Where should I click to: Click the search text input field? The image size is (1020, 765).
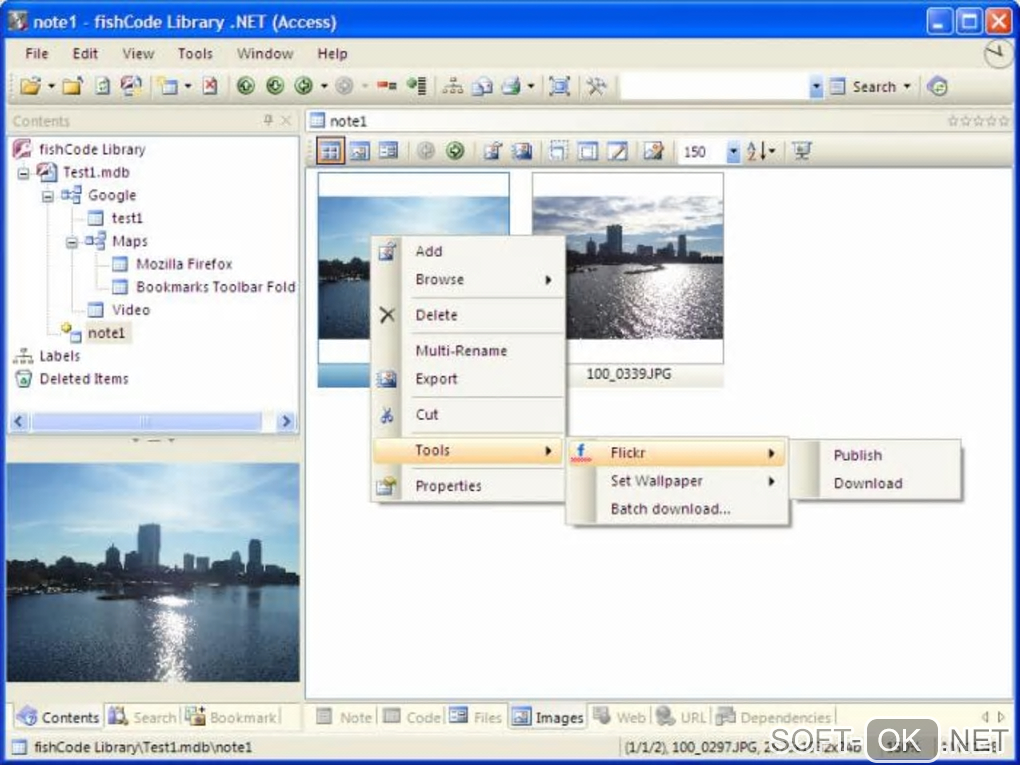[714, 87]
